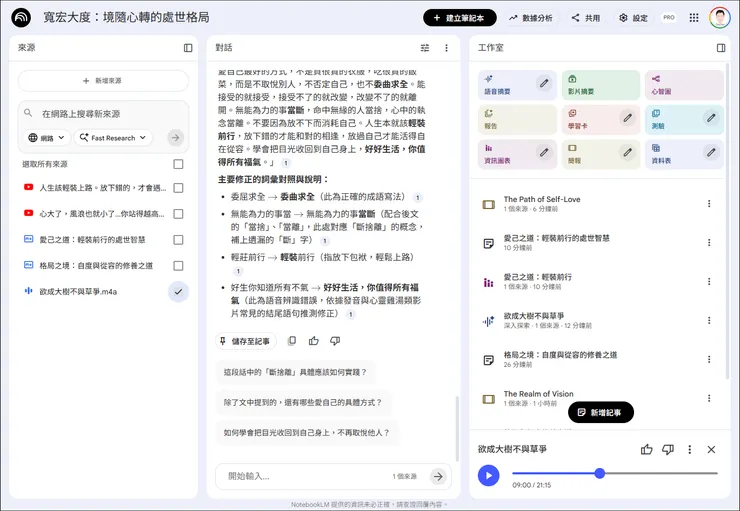Open 數據分析 analytics

tap(530, 18)
